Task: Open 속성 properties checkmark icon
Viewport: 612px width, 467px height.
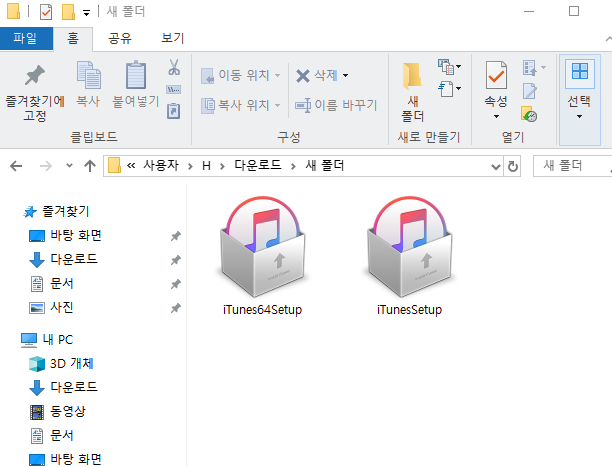Action: coord(496,75)
